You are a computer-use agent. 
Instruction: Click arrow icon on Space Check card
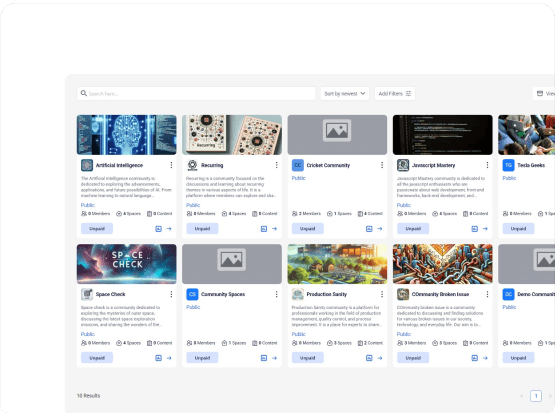click(x=169, y=358)
